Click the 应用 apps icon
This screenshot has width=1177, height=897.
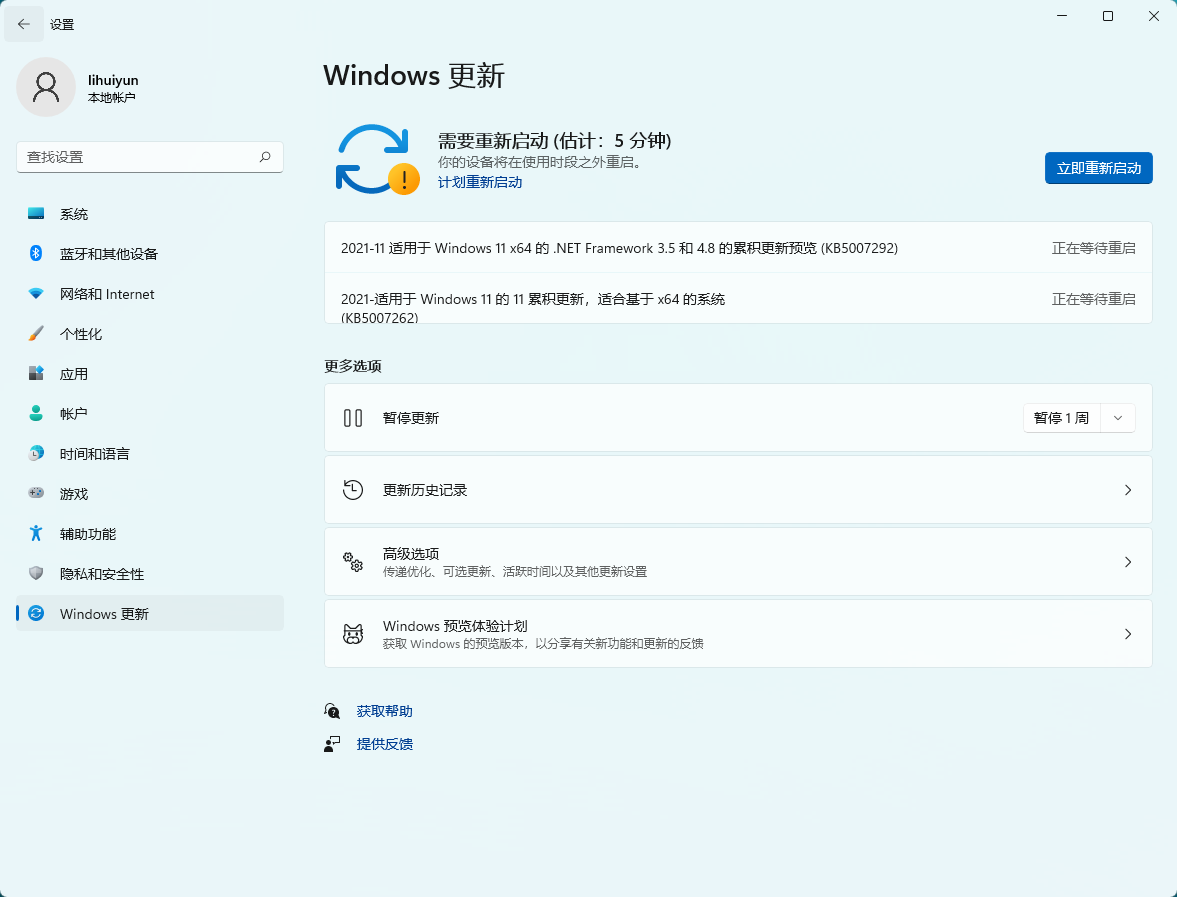tap(36, 373)
